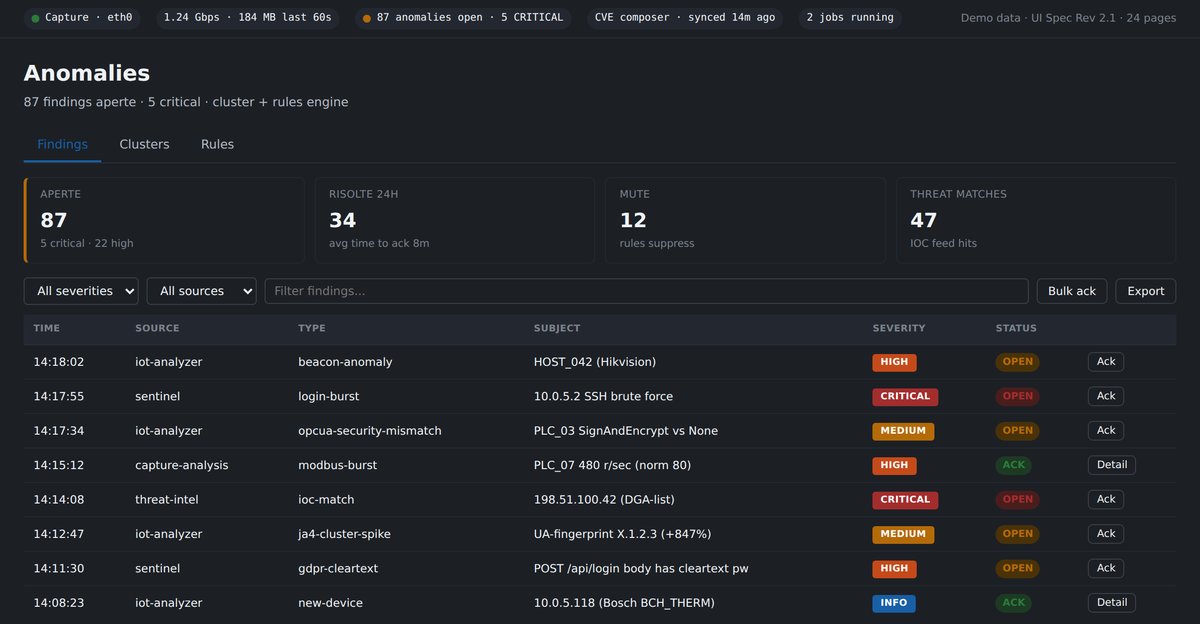The height and width of the screenshot is (624, 1200).
Task: Open the All severities dropdown
Action: point(81,291)
